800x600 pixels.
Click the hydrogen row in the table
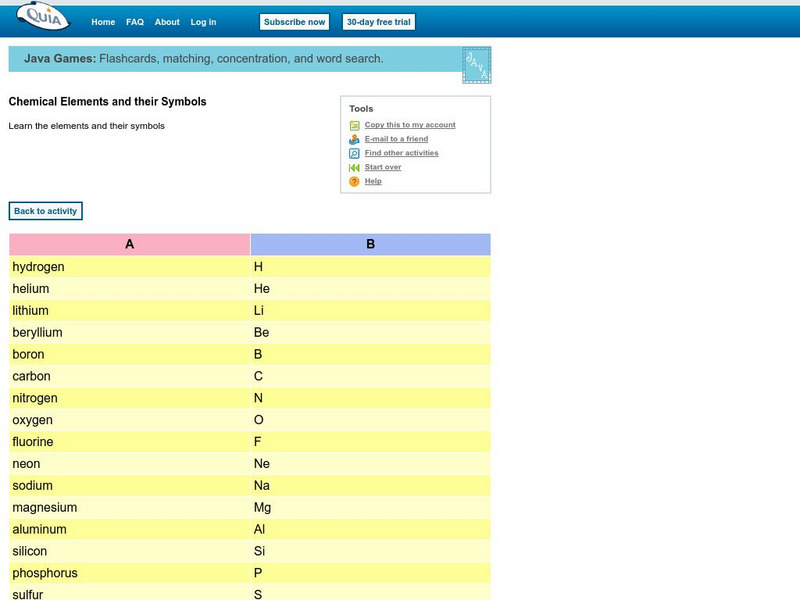click(x=120, y=266)
